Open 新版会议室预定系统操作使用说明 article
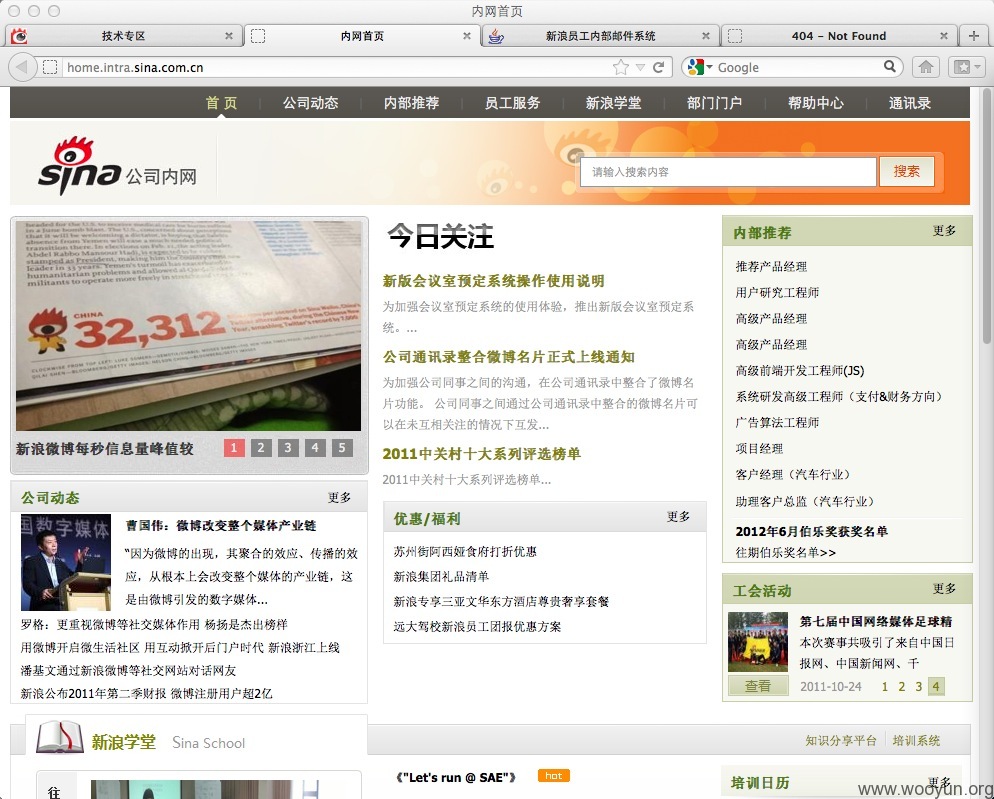The image size is (994, 799). coord(493,281)
